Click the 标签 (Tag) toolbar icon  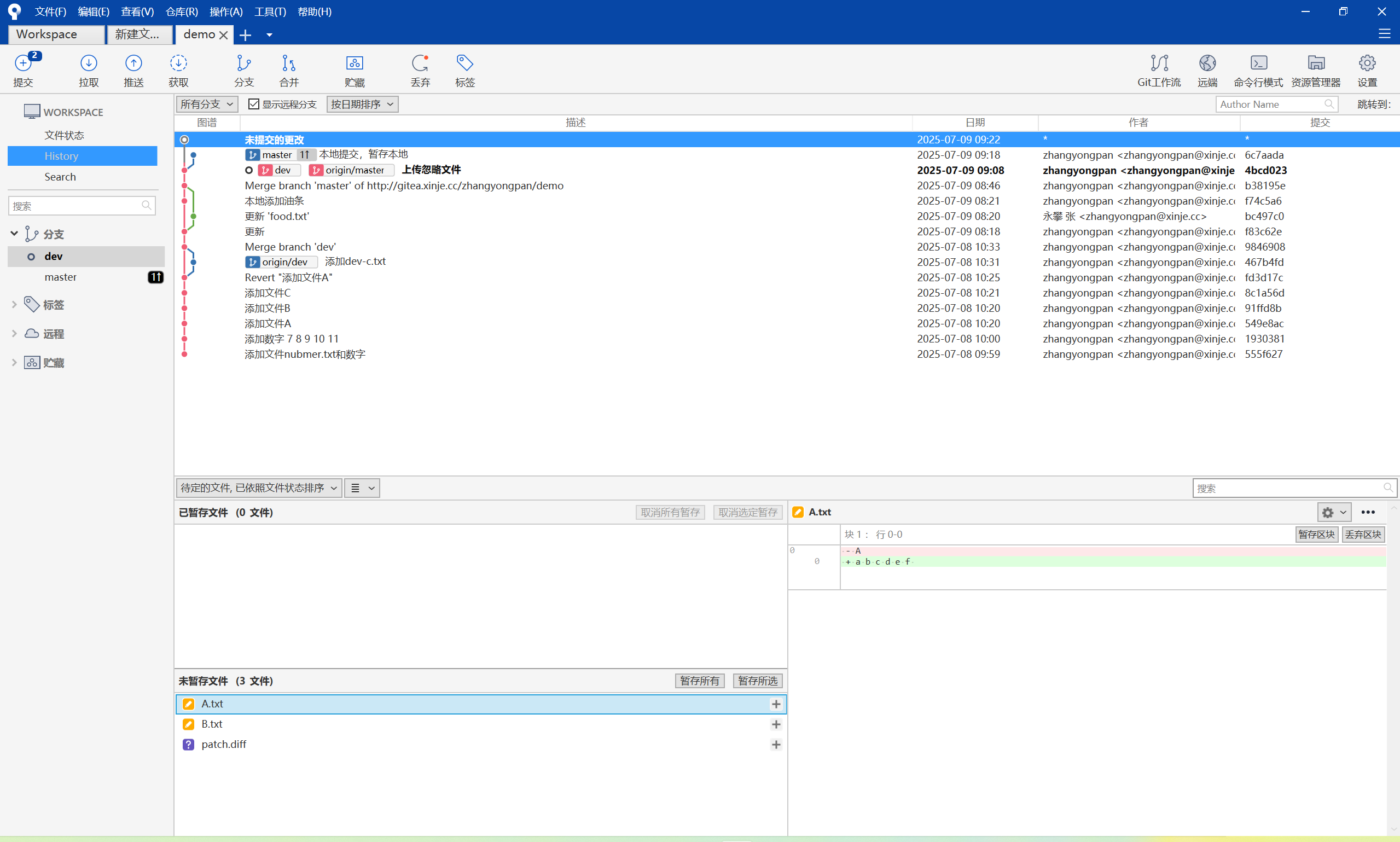coord(465,69)
